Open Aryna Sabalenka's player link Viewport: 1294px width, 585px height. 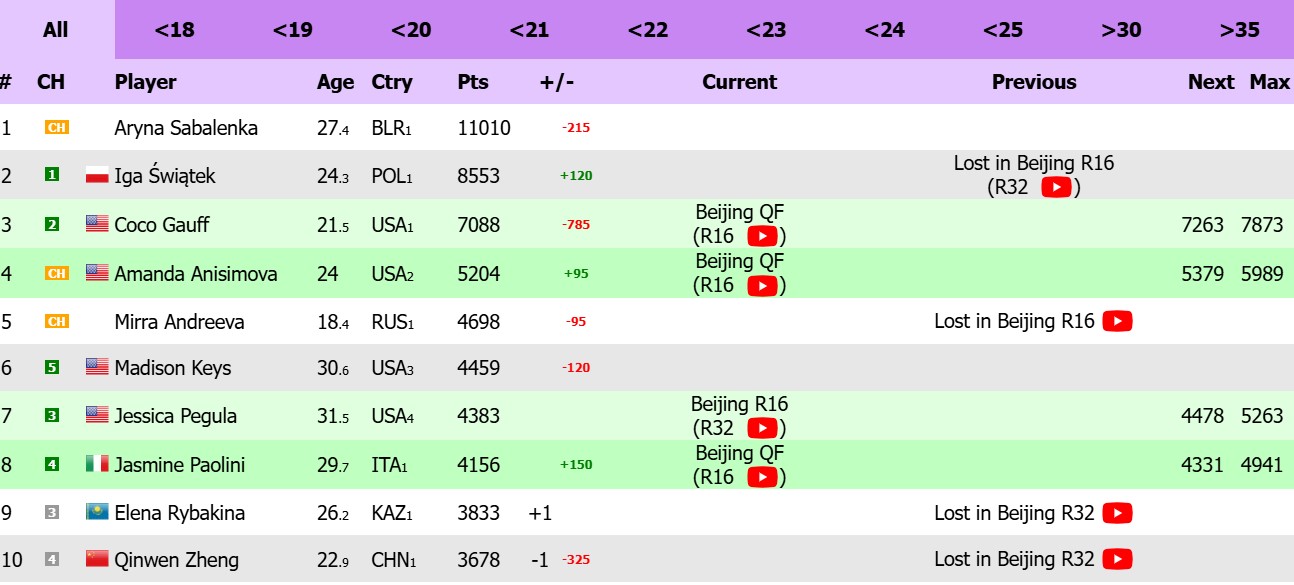click(186, 128)
